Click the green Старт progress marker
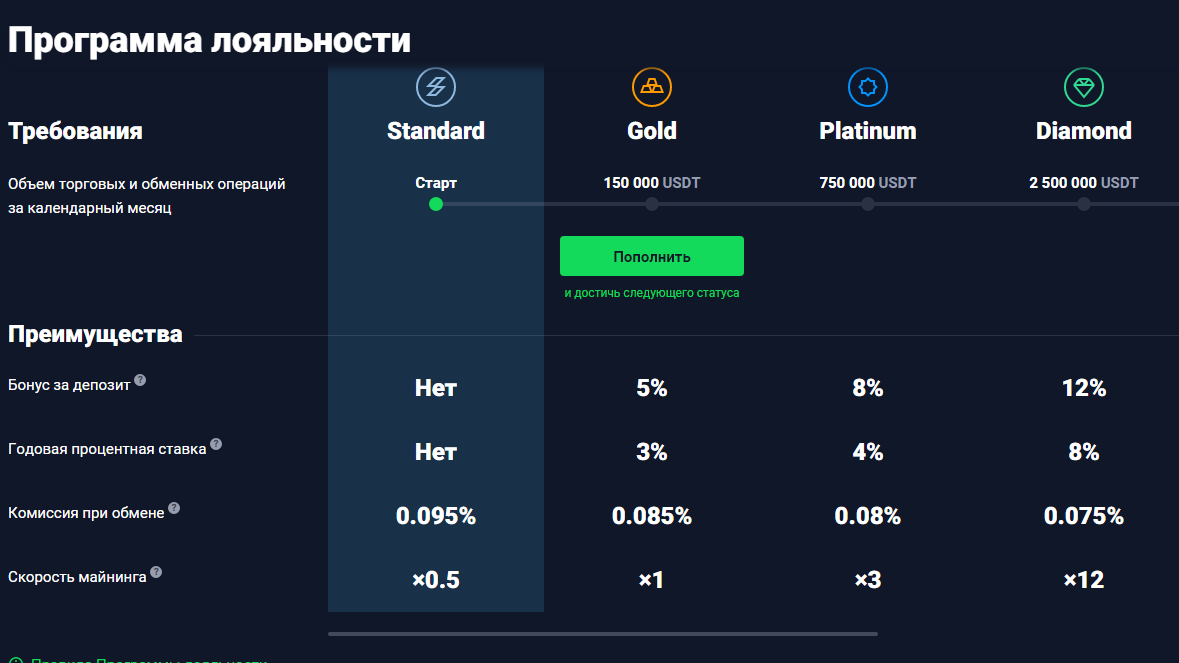 coord(435,204)
